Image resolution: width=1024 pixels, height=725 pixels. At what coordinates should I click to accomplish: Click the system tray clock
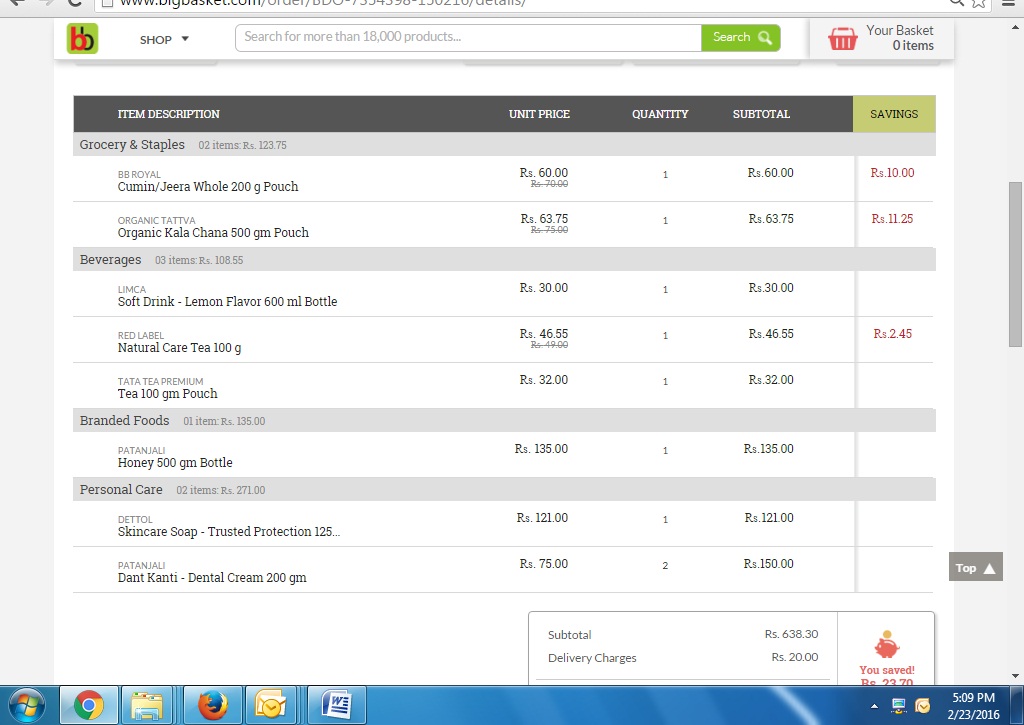973,706
